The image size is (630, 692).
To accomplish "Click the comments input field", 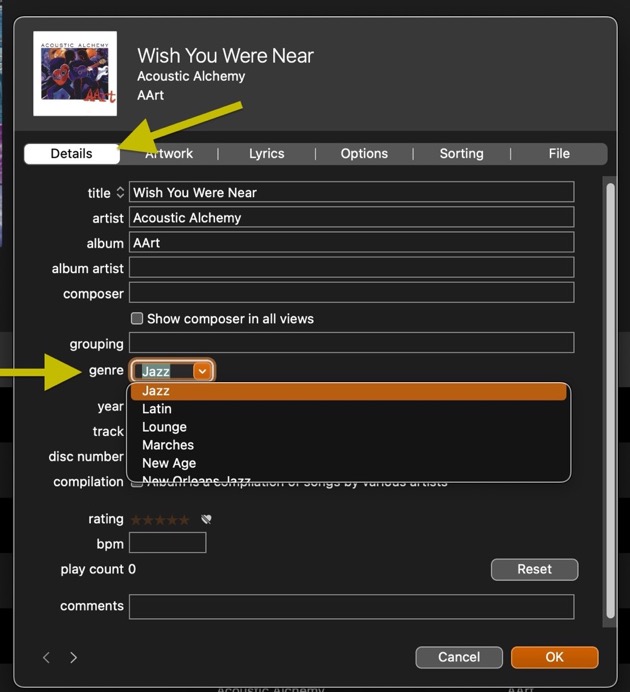I will point(351,607).
